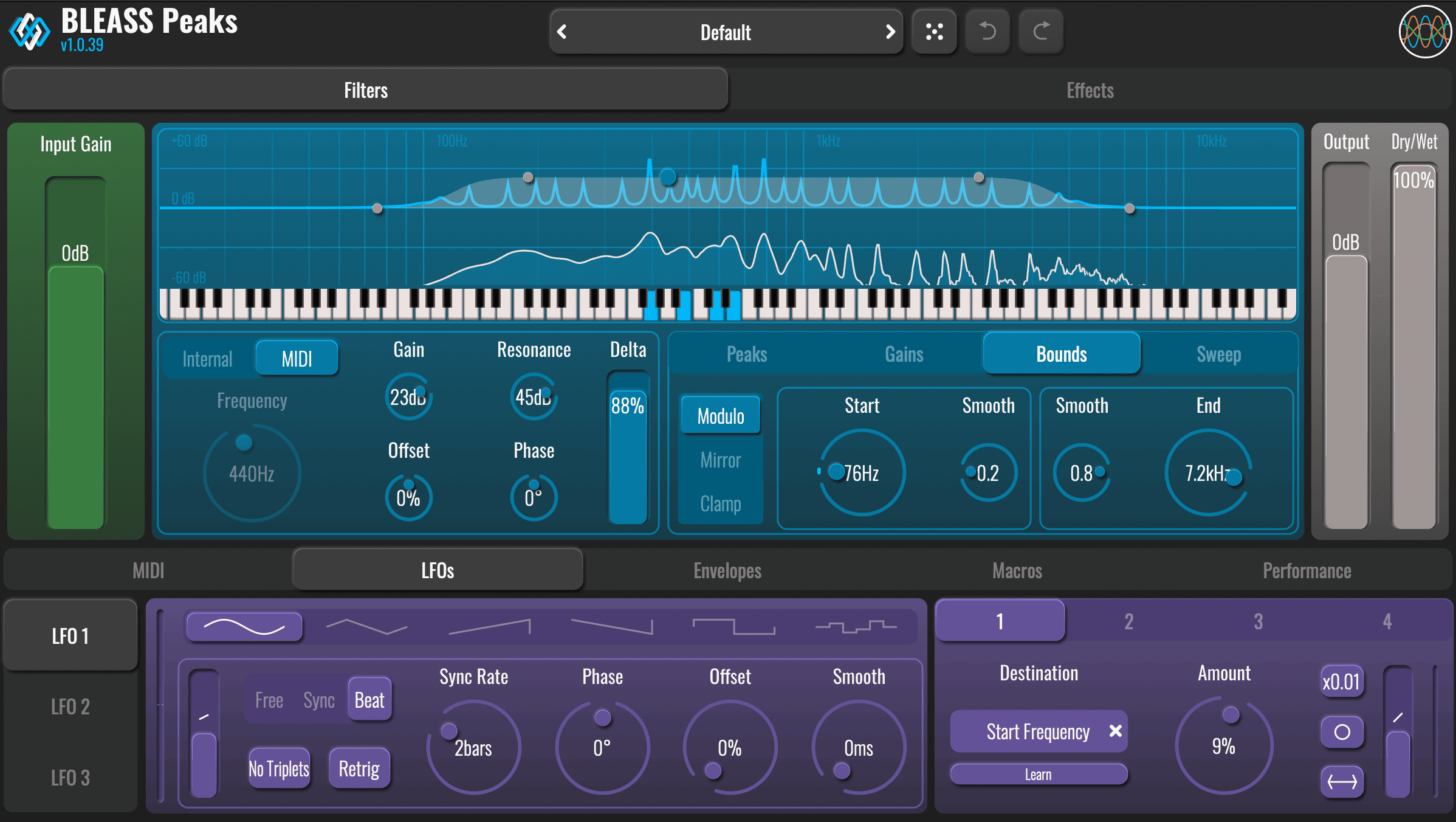
Task: Go to the next preset arrow
Action: (x=890, y=32)
